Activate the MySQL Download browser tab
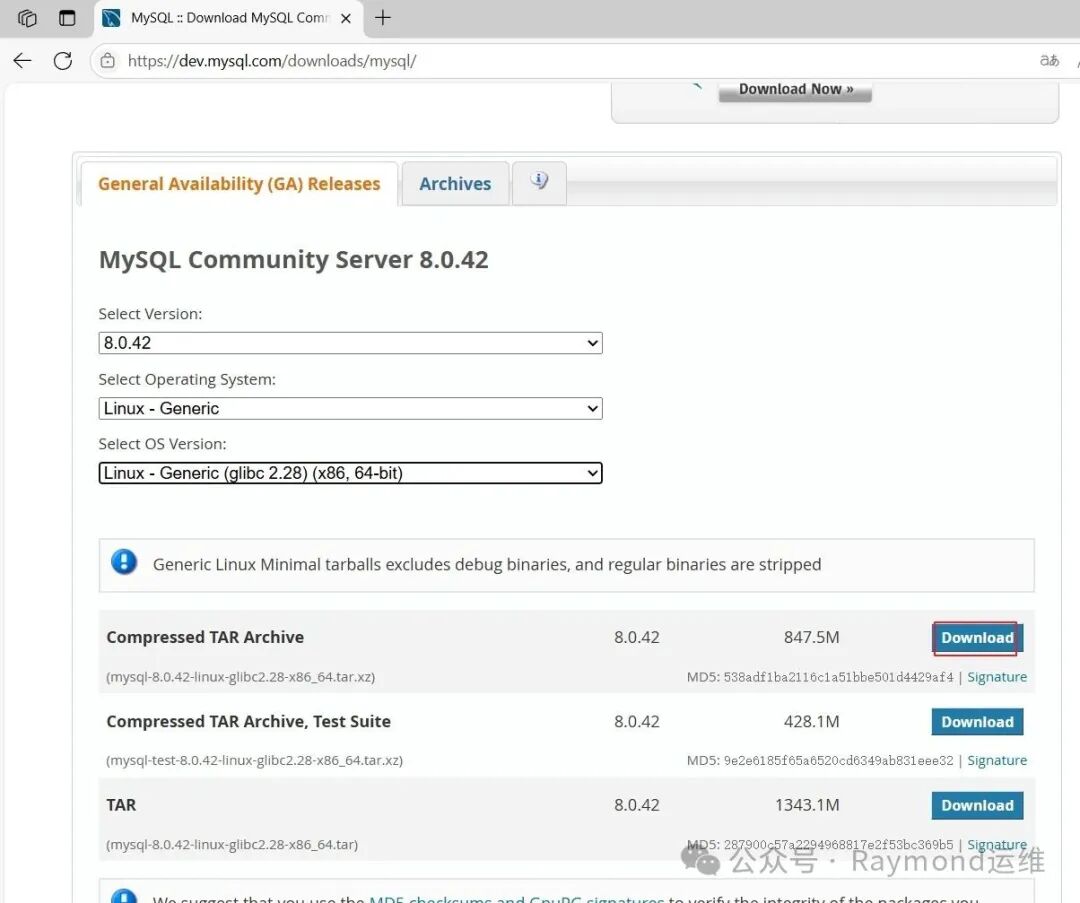This screenshot has height=903, width=1080. 229,18
